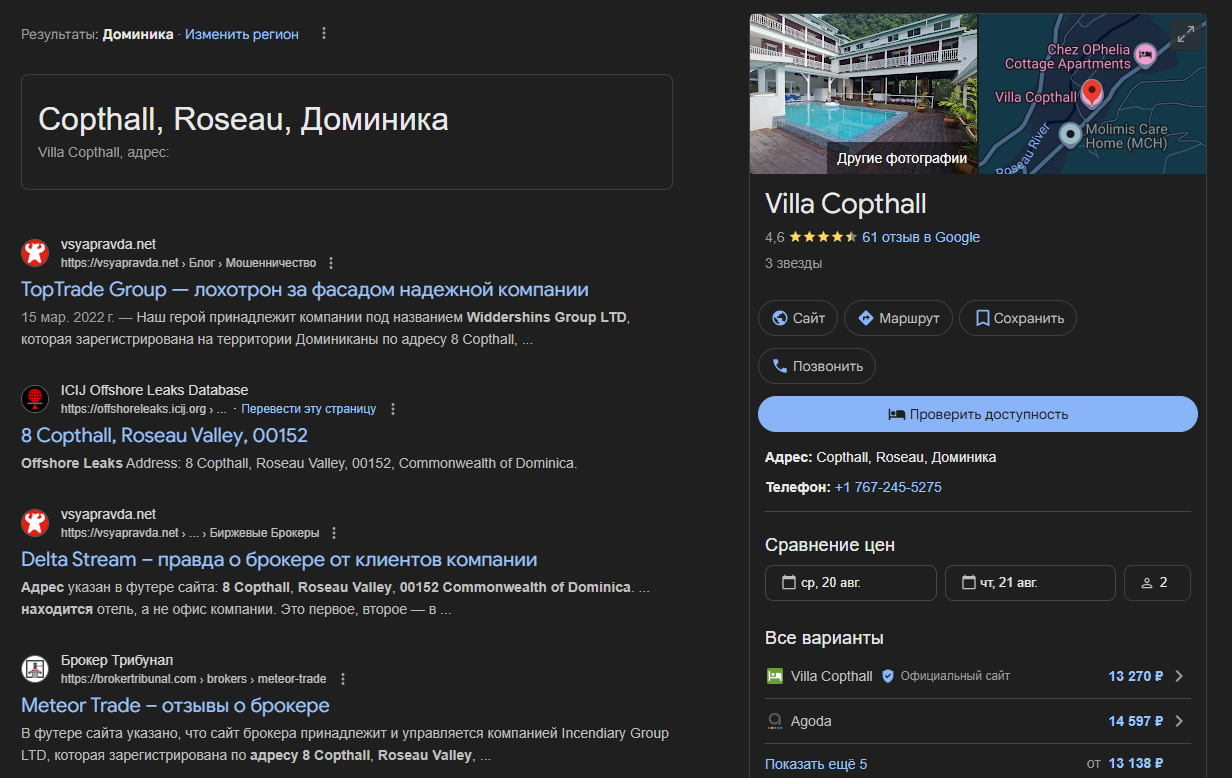The width and height of the screenshot is (1232, 778).
Task: Click the Сравнение цен heading
Action: (x=830, y=545)
